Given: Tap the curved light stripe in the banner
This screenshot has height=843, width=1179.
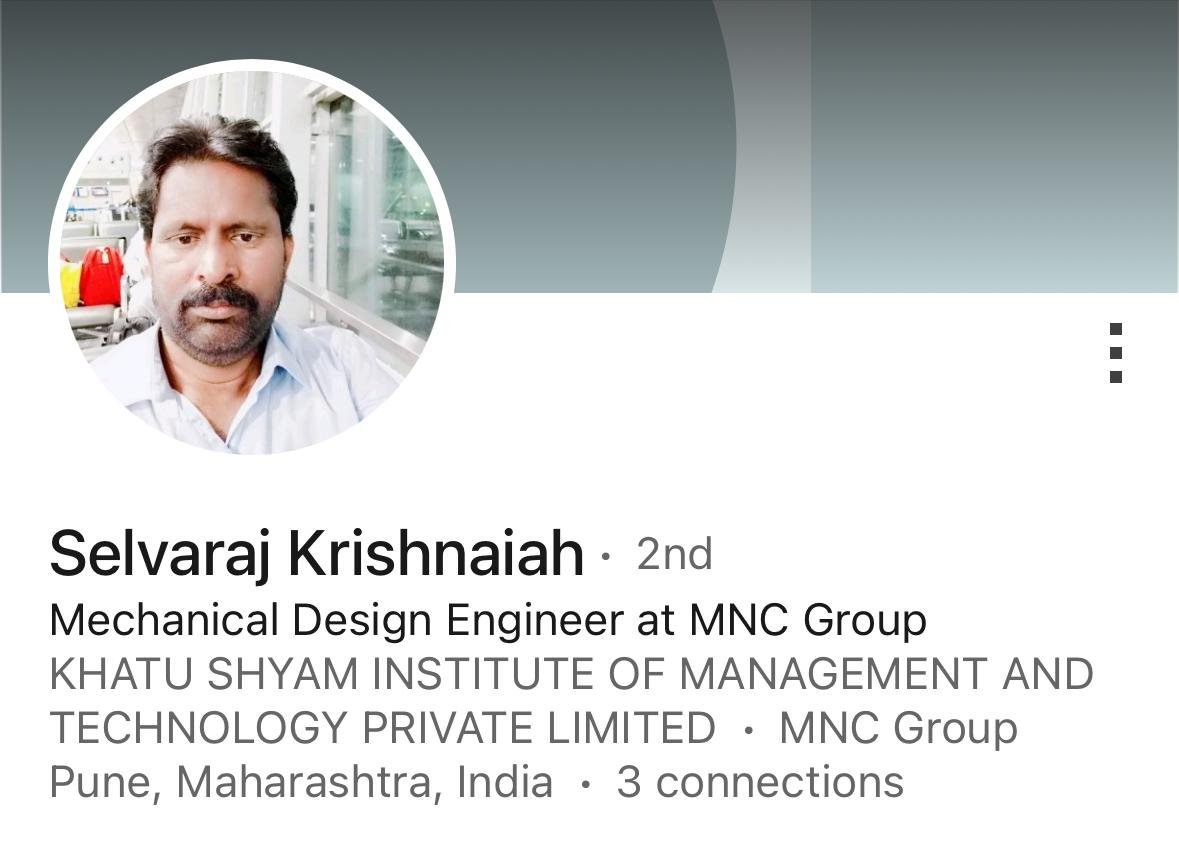Looking at the screenshot, I should pos(761,146).
